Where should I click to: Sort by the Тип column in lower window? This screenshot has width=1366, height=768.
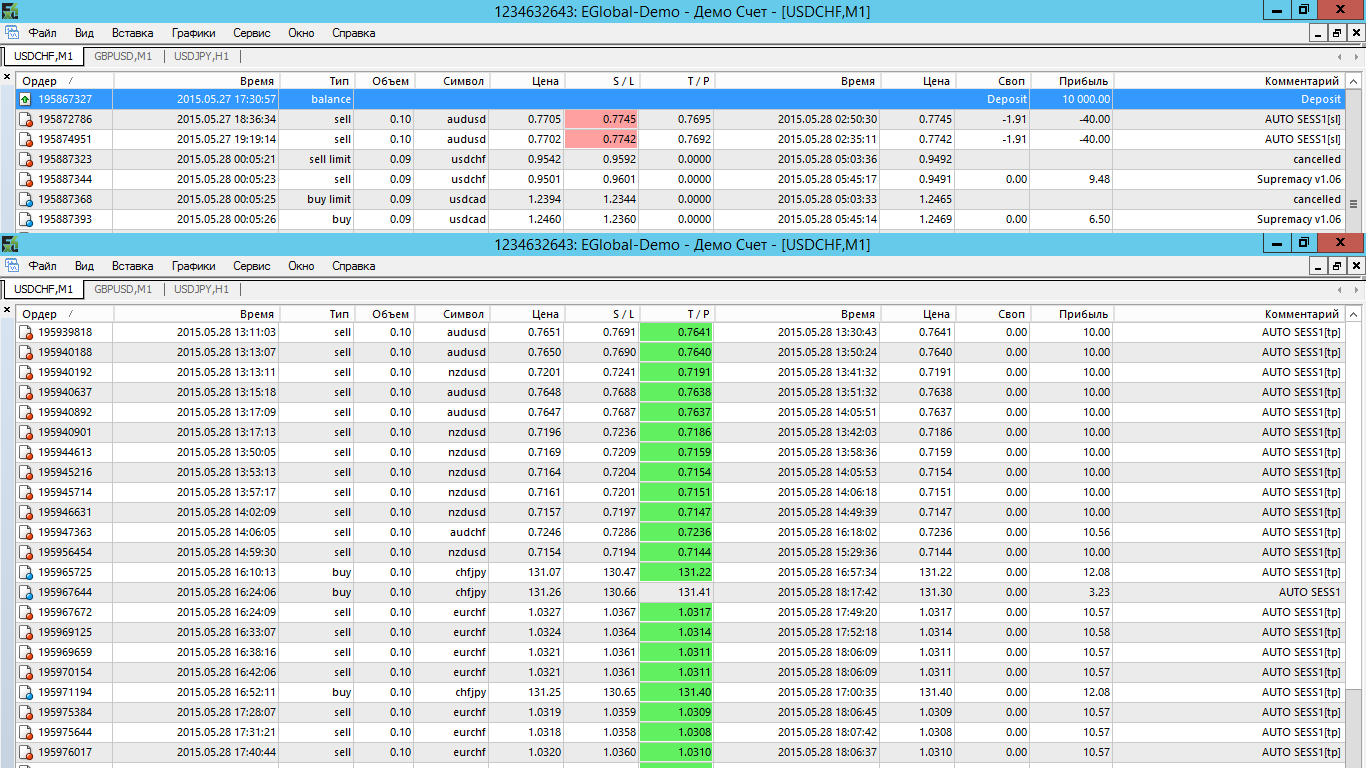click(x=317, y=314)
